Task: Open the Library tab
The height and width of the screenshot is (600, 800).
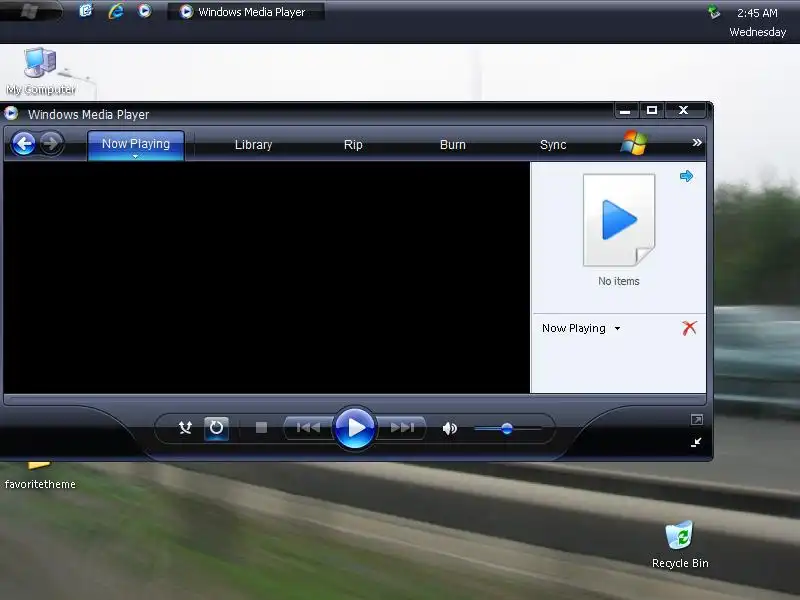Action: tap(253, 145)
